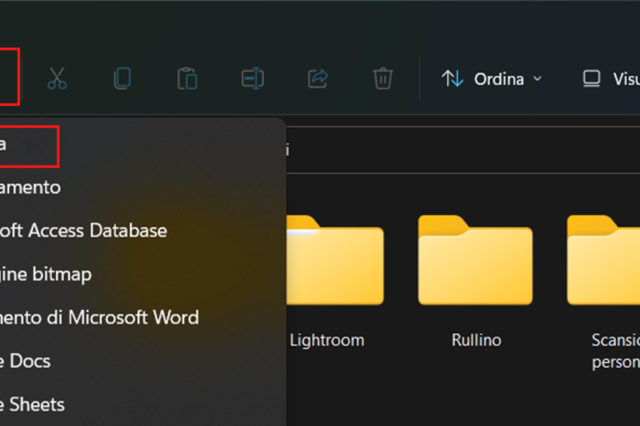
Task: Click the Rename icon
Action: 252,79
